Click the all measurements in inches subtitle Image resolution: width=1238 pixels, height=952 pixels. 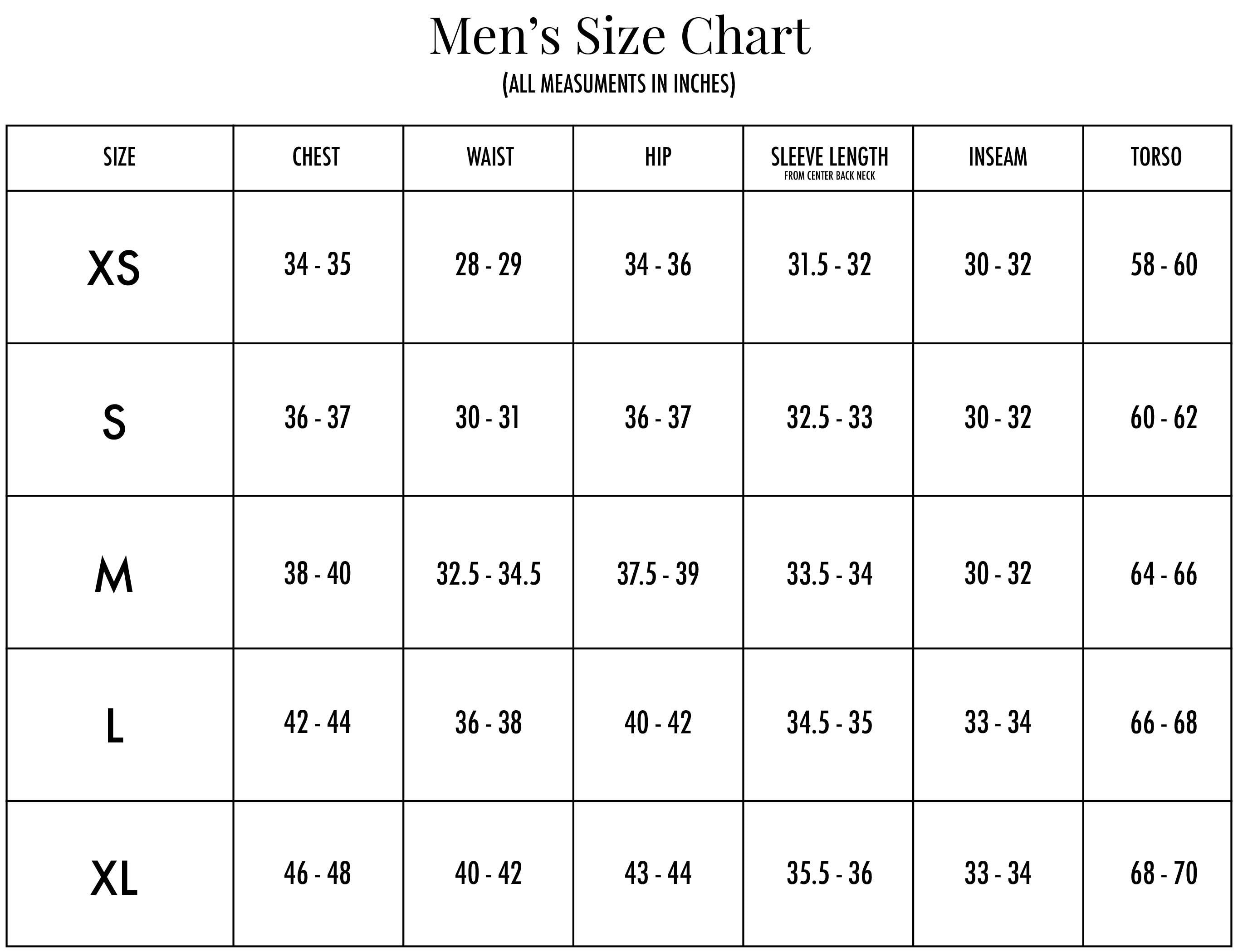pyautogui.click(x=619, y=84)
